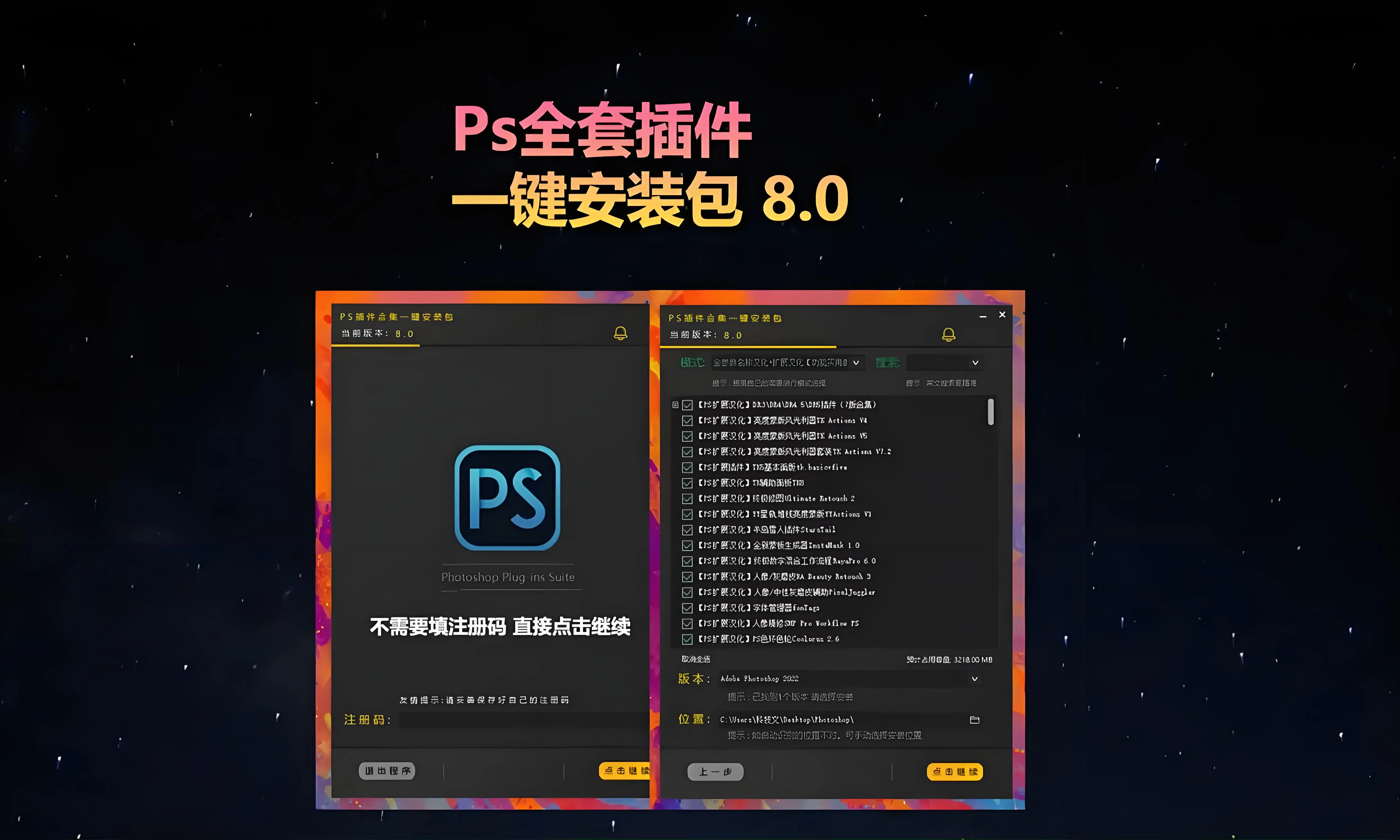Open the empty dropdown at top right of list

click(944, 362)
